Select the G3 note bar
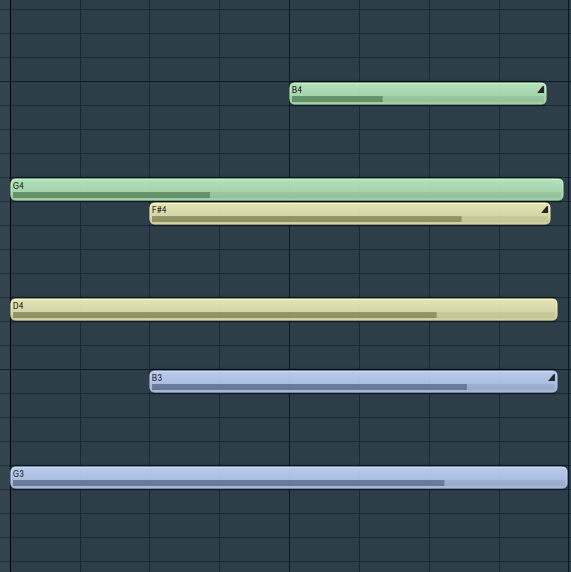The height and width of the screenshot is (572, 571). pyautogui.click(x=289, y=478)
